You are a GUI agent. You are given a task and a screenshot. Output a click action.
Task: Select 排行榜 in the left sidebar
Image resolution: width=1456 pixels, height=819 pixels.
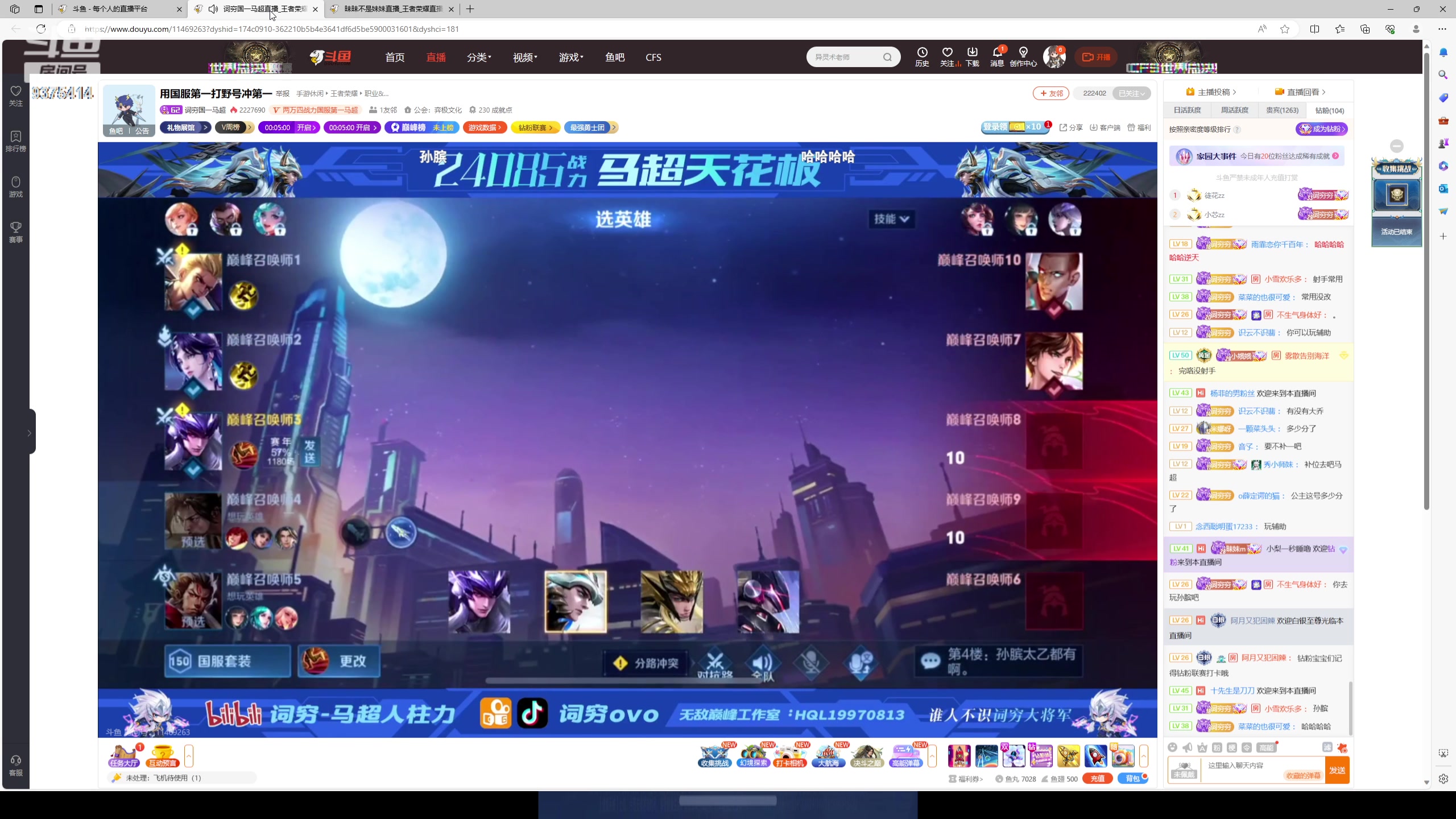[15, 140]
